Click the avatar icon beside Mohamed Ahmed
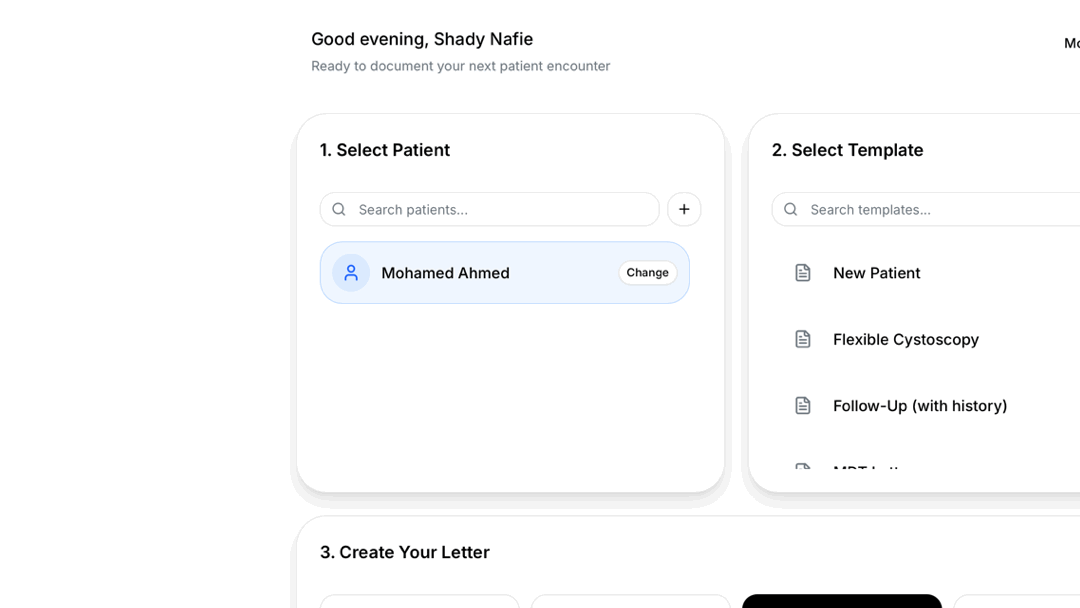Viewport: 1080px width, 608px height. tap(351, 273)
